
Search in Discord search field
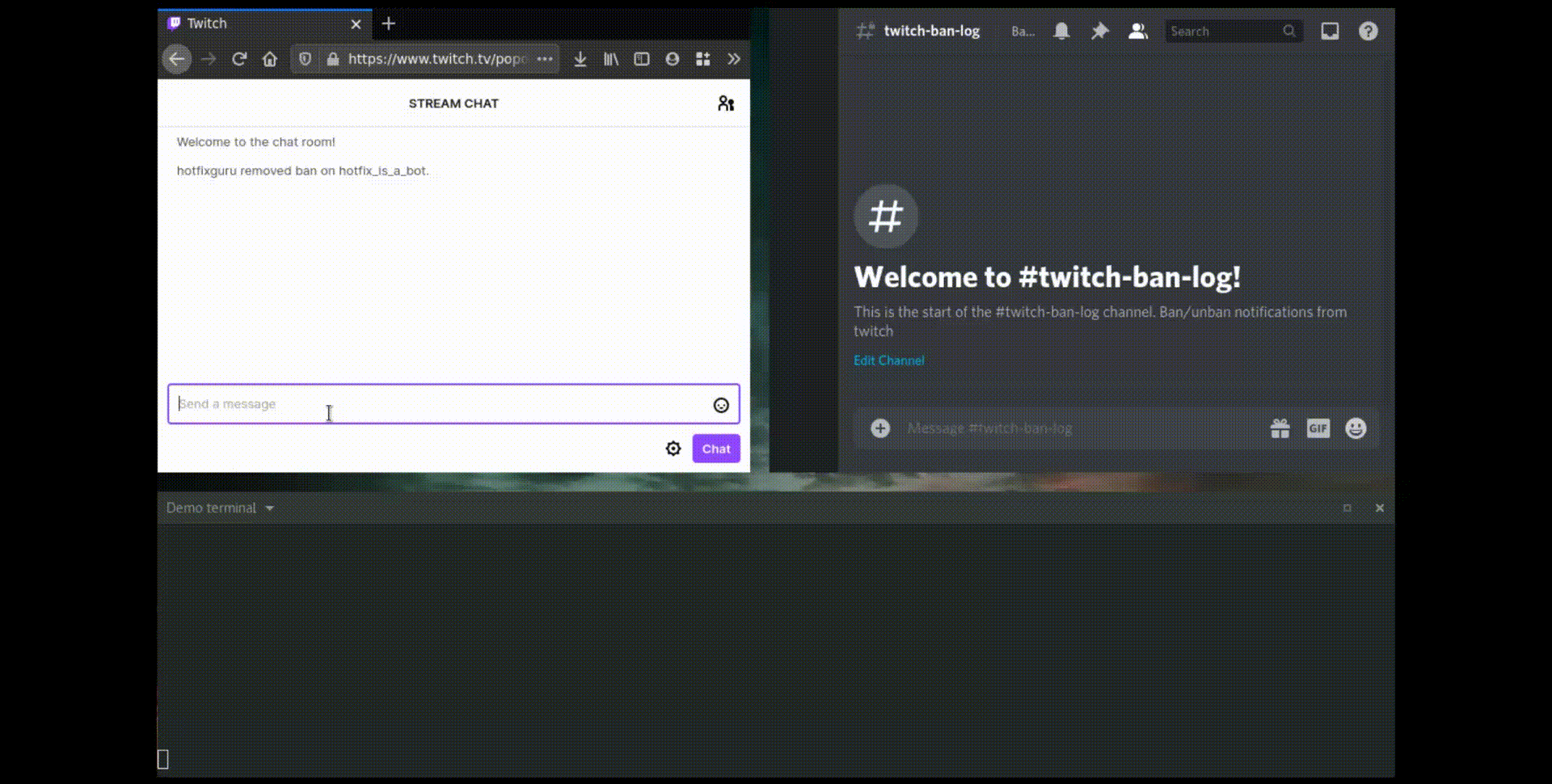coord(1234,32)
